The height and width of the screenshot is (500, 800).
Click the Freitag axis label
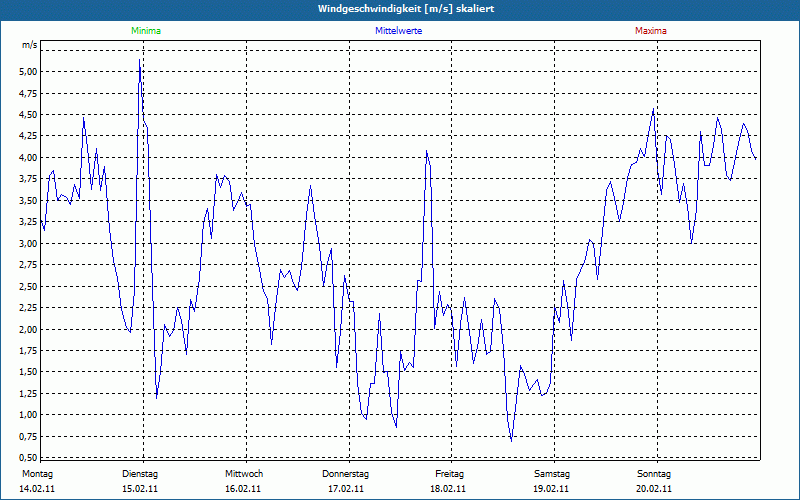point(449,473)
